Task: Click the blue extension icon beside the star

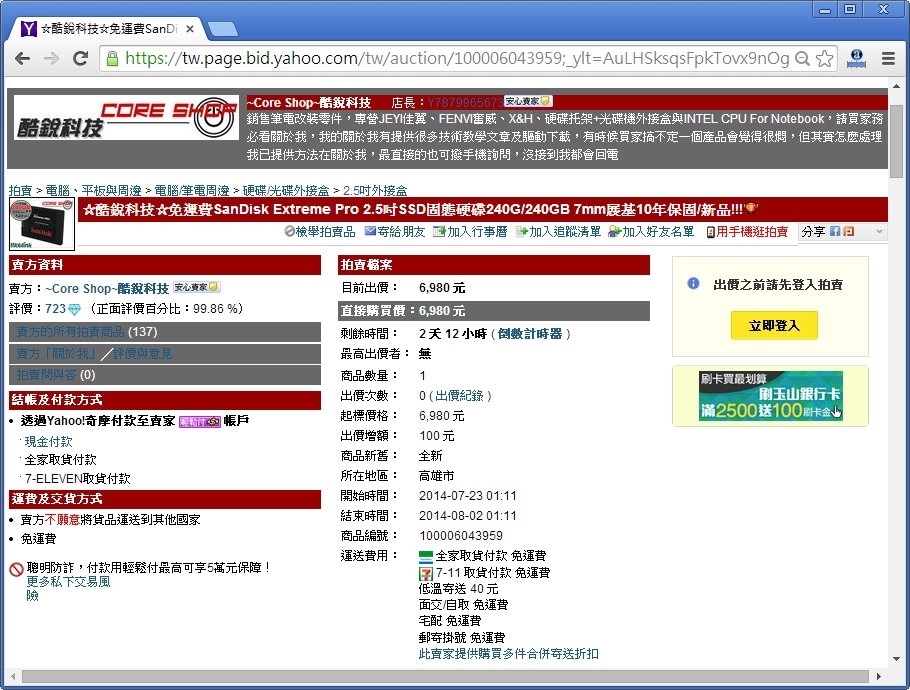Action: (857, 58)
